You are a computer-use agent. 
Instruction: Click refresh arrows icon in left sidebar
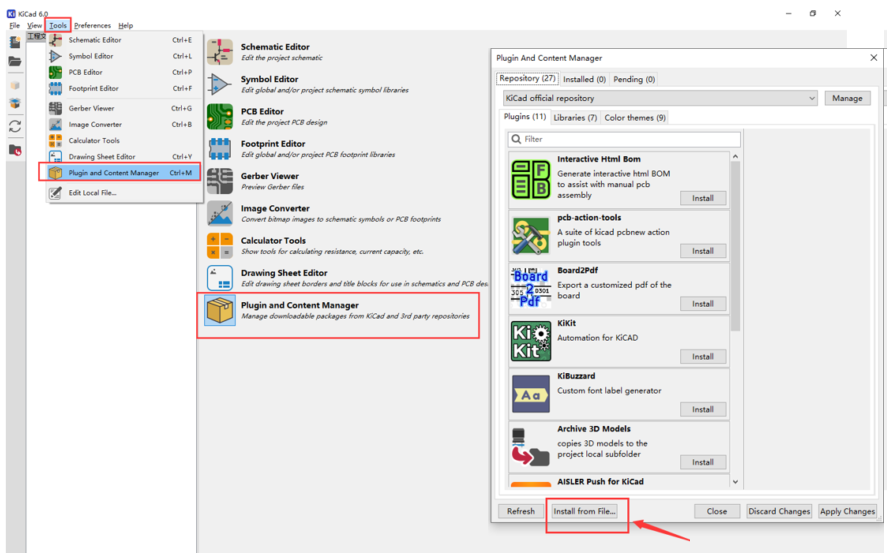(15, 126)
